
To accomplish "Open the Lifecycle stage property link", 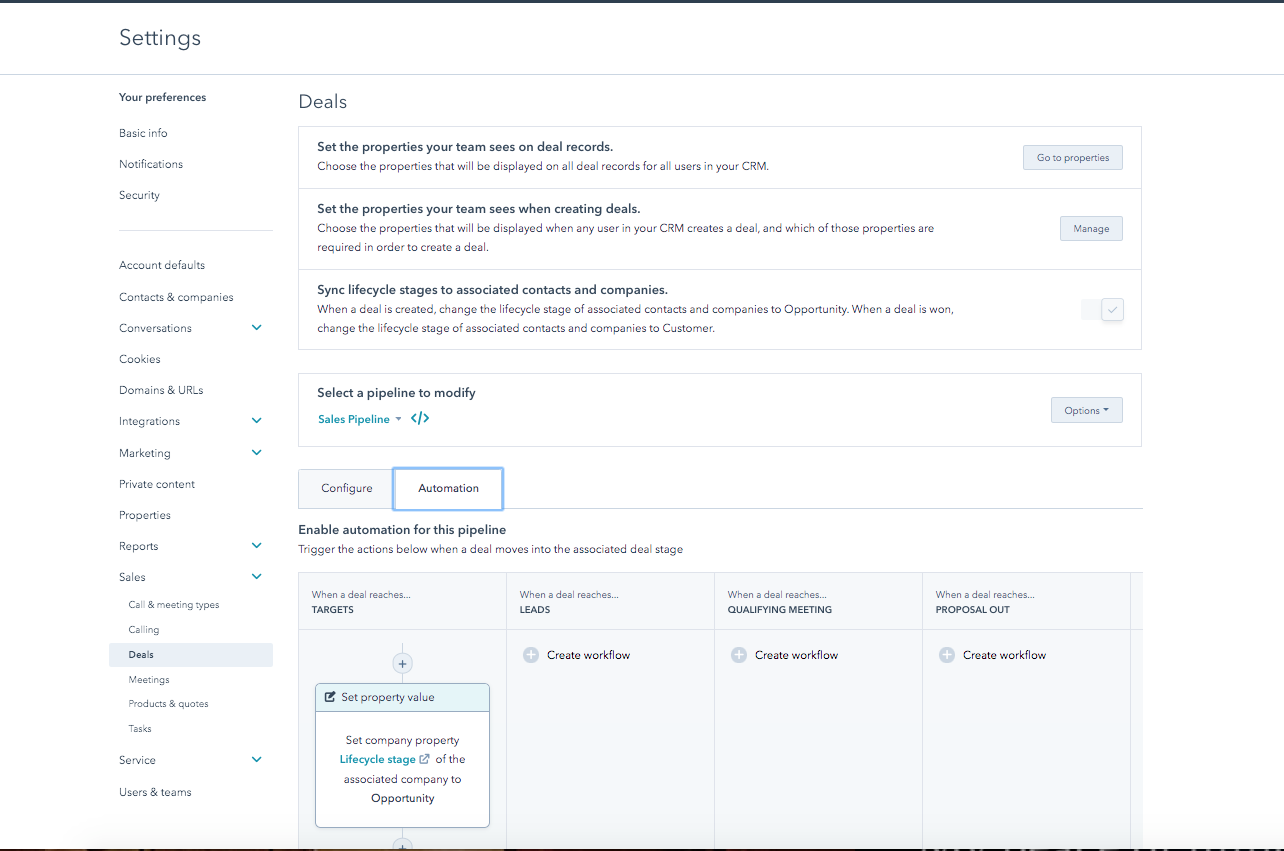I will tap(377, 759).
